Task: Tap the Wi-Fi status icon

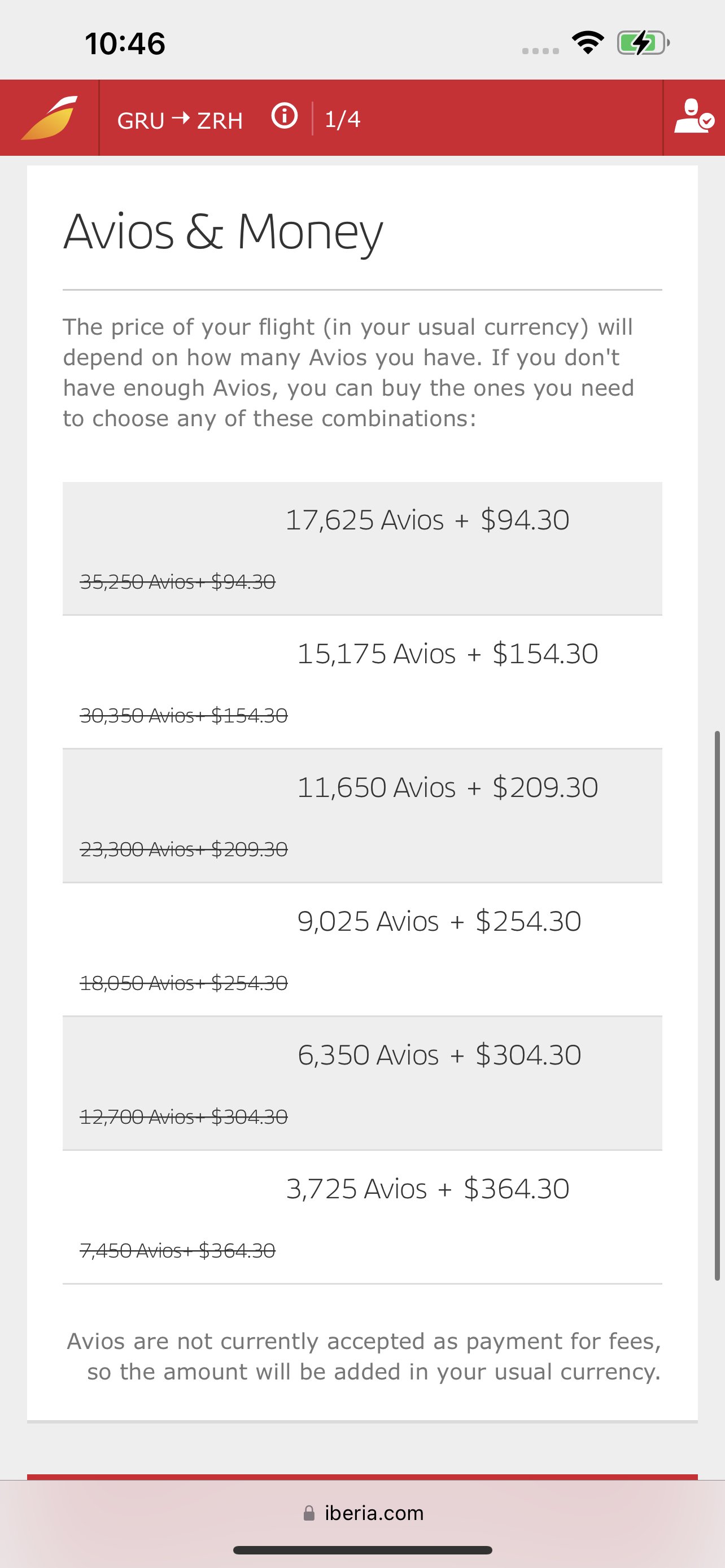Action: (587, 42)
